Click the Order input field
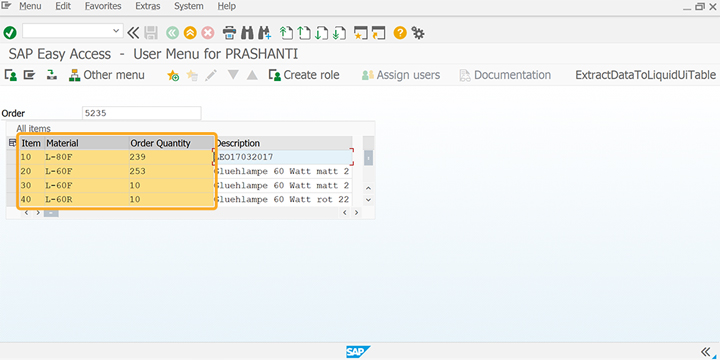This screenshot has width=720, height=360. [x=141, y=113]
